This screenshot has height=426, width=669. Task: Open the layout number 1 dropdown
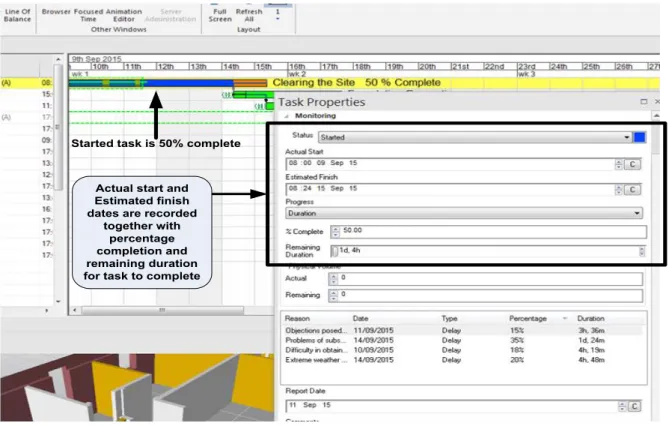[x=278, y=15]
